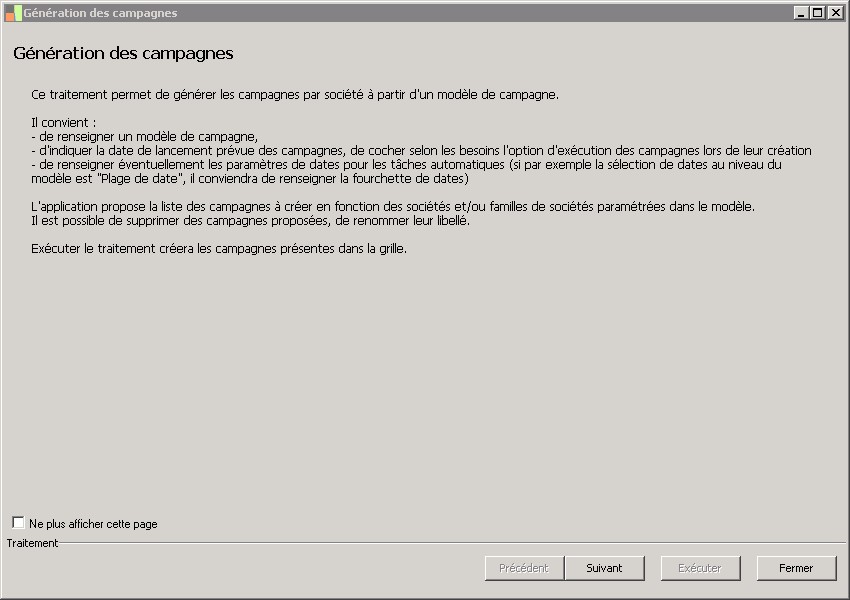Viewport: 850px width, 600px height.
Task: Click the line mentioning 'Plage de date'
Action: click(250, 179)
